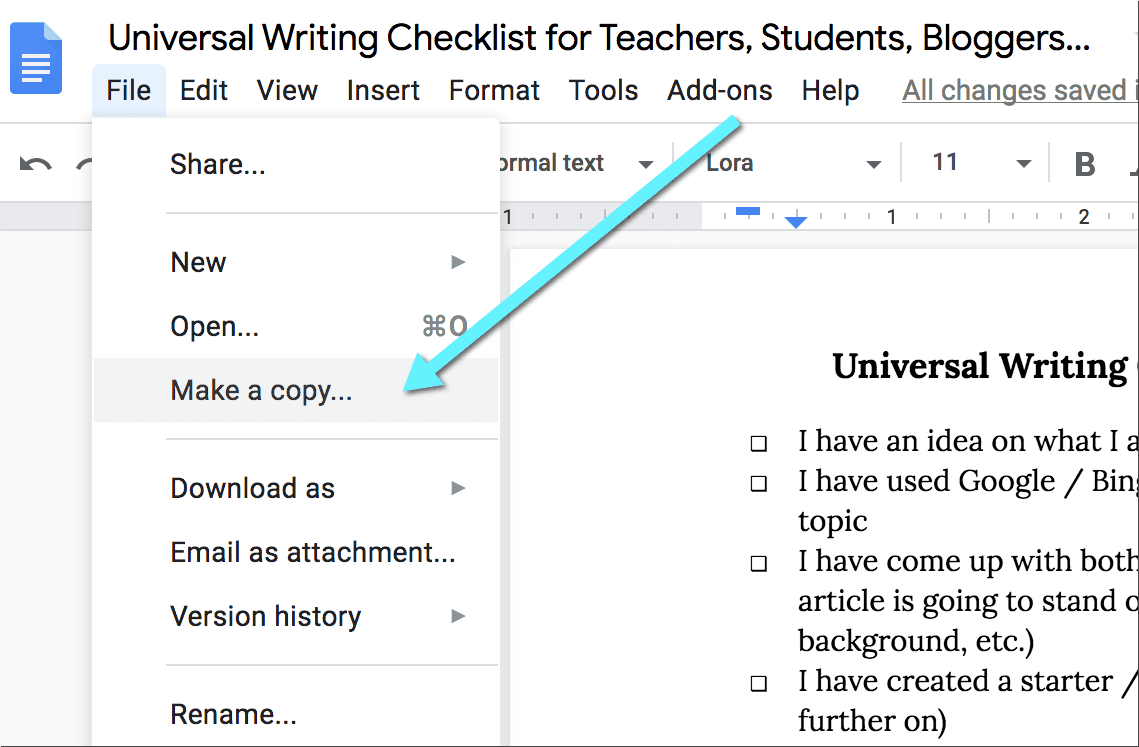Click the first-line indent ruler marker
1139x747 pixels.
pyautogui.click(x=747, y=211)
